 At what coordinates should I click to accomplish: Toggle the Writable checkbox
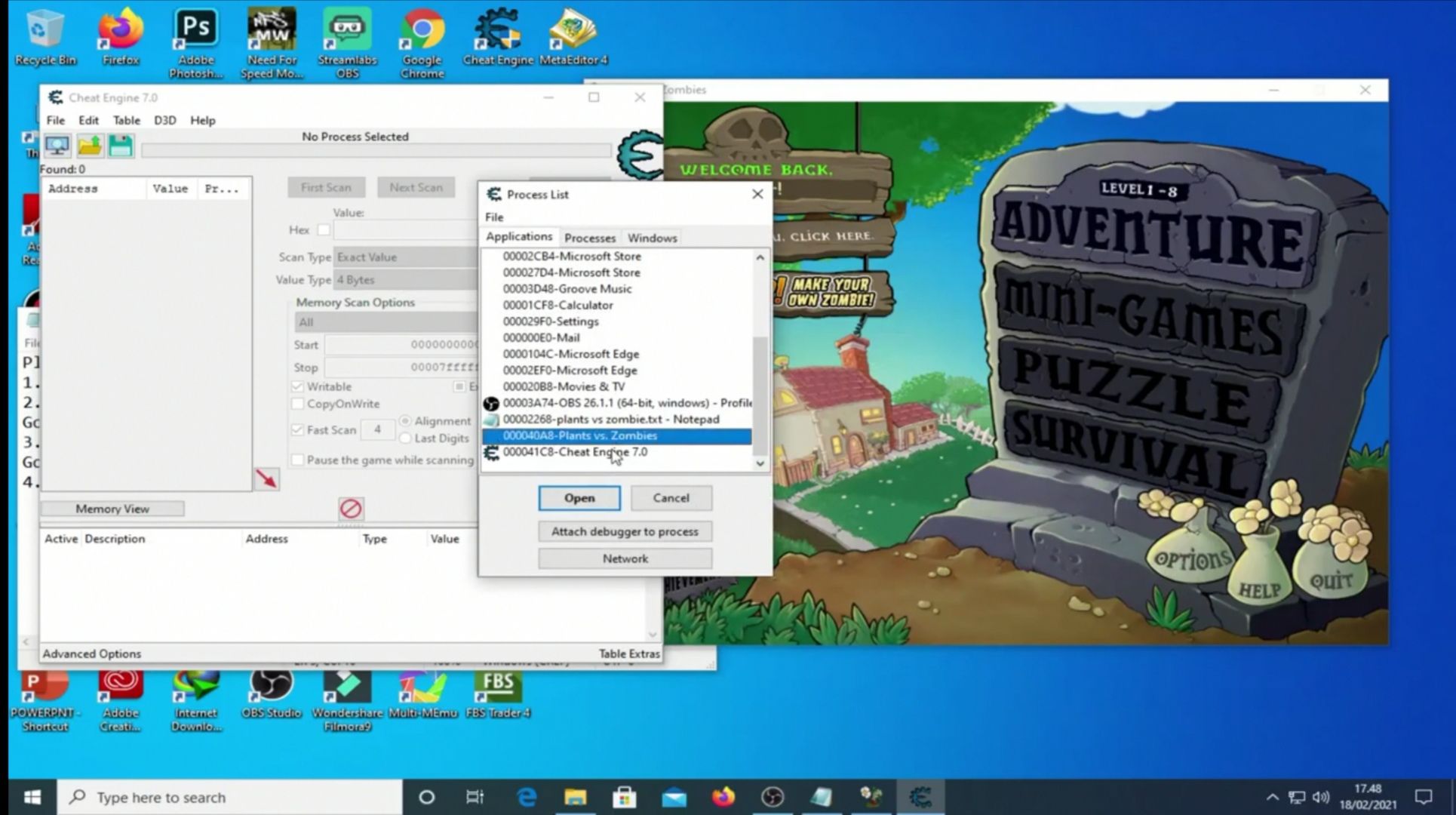click(297, 386)
